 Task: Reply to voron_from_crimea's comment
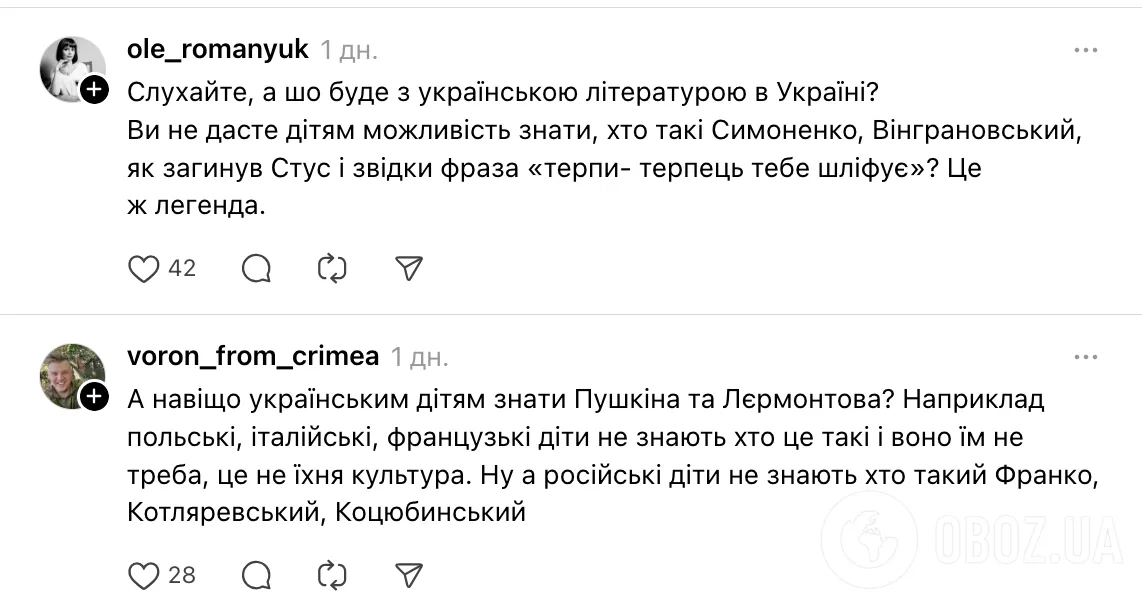255,575
